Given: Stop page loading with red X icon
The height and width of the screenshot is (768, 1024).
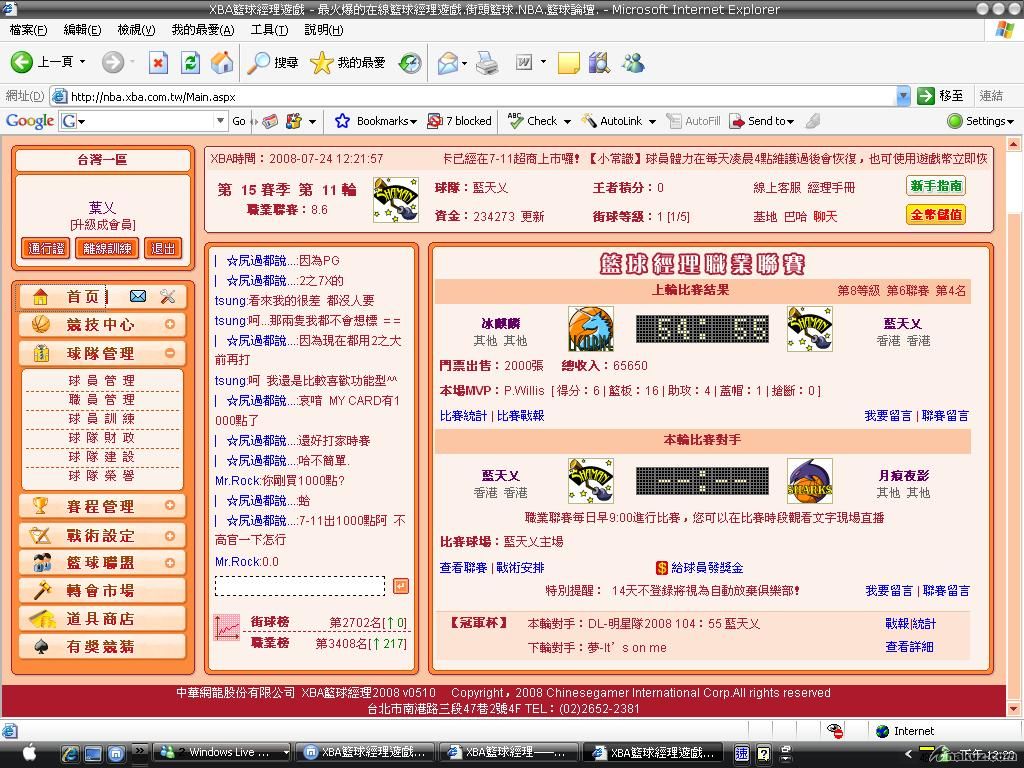Looking at the screenshot, I should pyautogui.click(x=158, y=63).
